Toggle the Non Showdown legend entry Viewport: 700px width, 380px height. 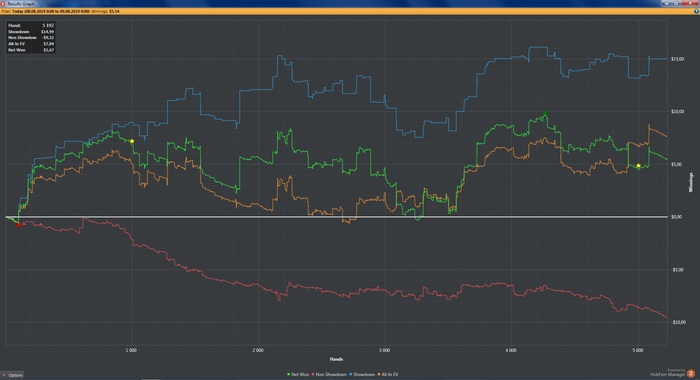[x=329, y=375]
